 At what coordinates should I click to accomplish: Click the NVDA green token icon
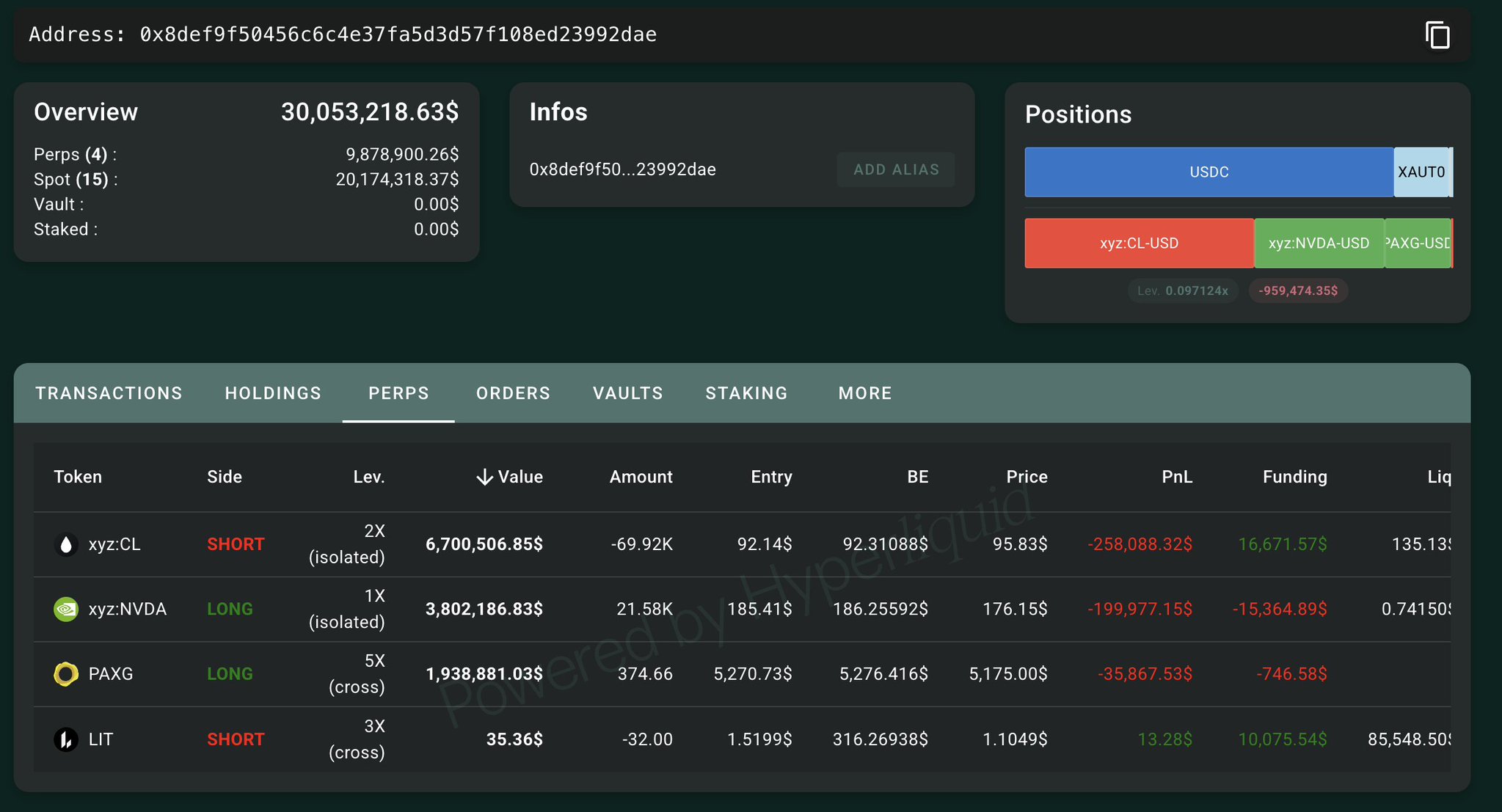pos(66,609)
